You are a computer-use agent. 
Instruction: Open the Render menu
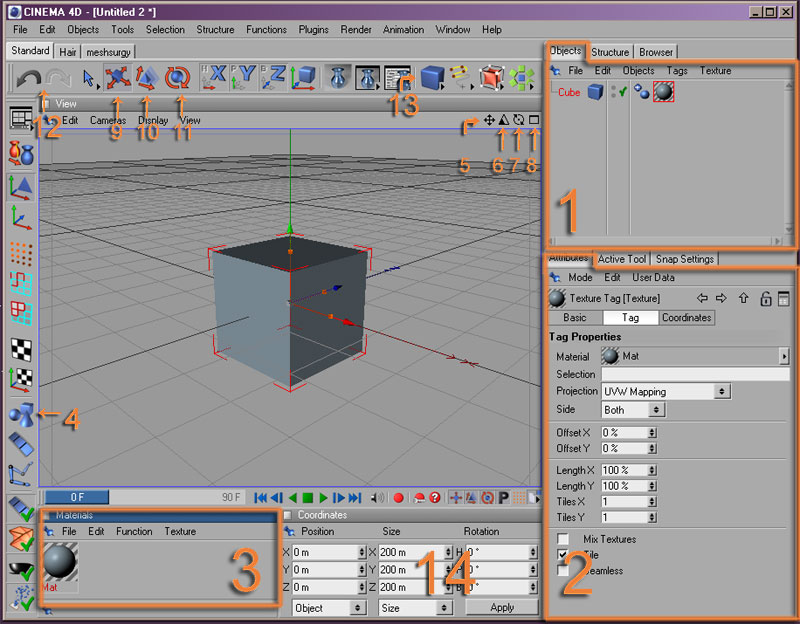pos(356,30)
